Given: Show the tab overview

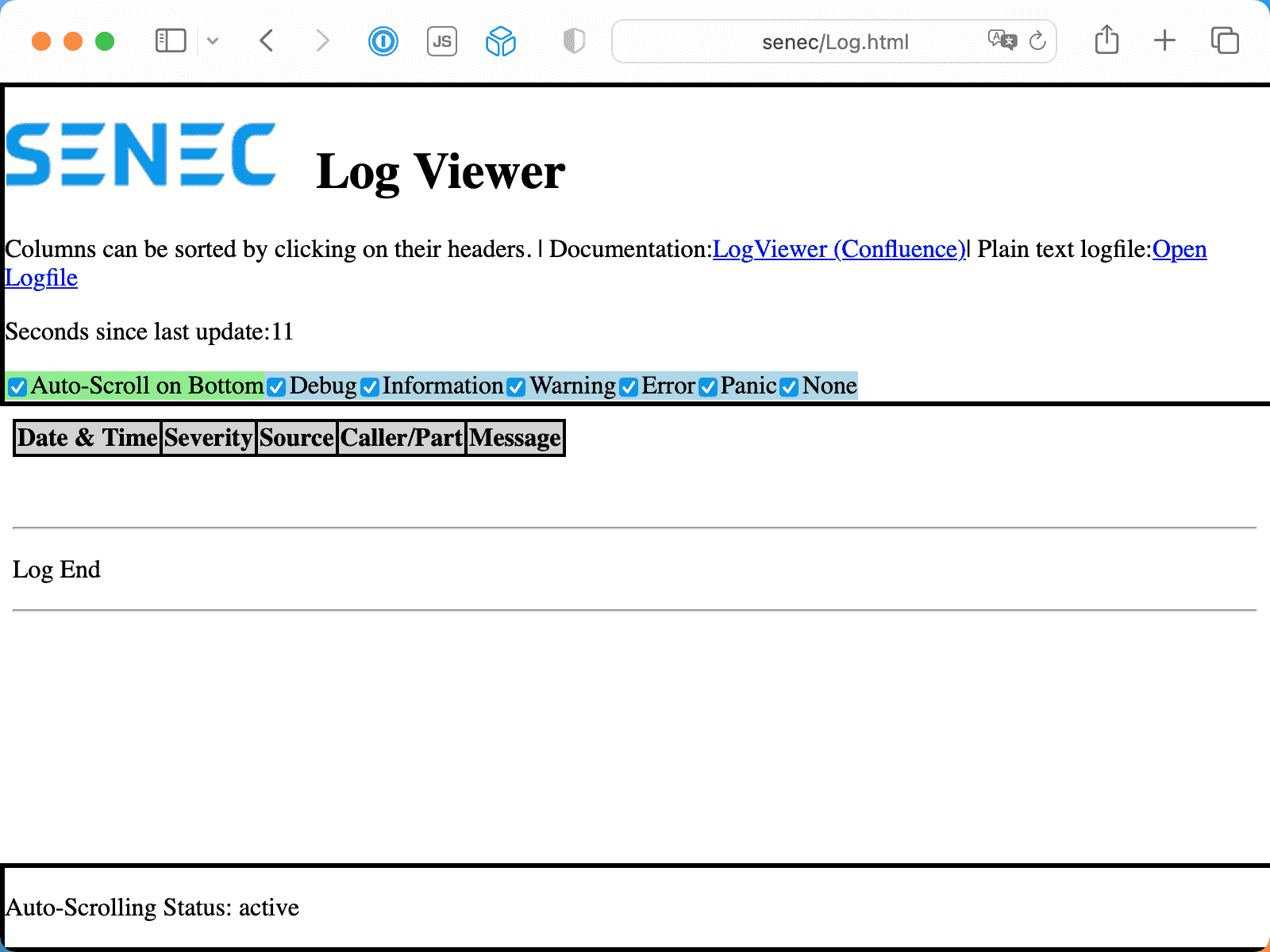Looking at the screenshot, I should (x=1225, y=40).
